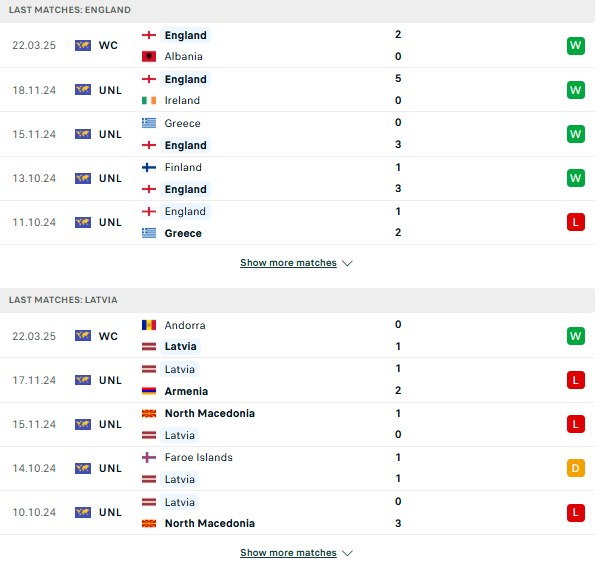Viewport: 602px width, 567px height.
Task: Click the UNL competition label on 13.10.24
Action: pyautogui.click(x=110, y=179)
